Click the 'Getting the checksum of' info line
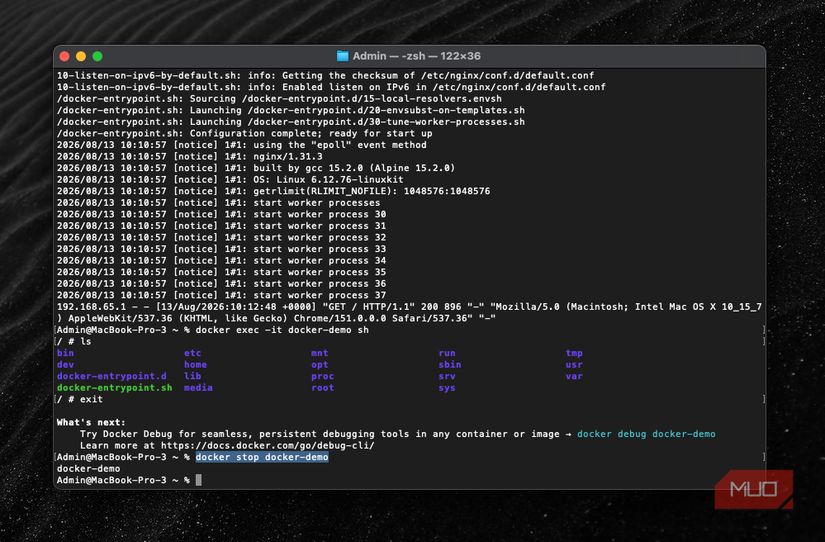 click(326, 75)
